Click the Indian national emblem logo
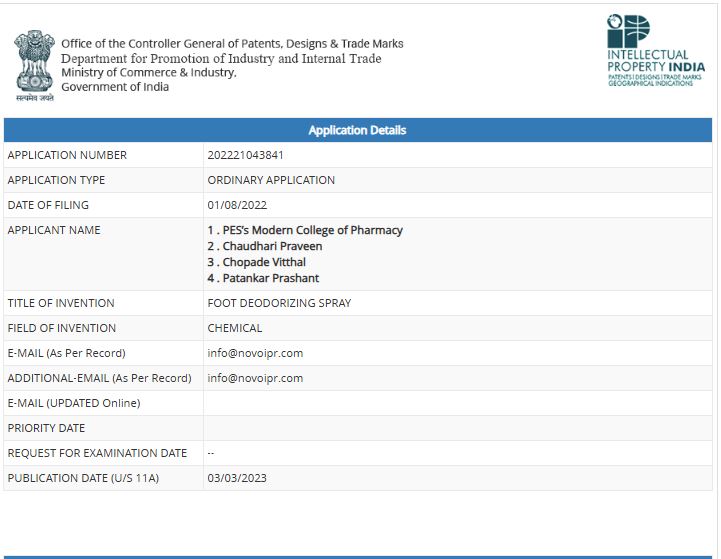The height and width of the screenshot is (559, 721). (34, 66)
